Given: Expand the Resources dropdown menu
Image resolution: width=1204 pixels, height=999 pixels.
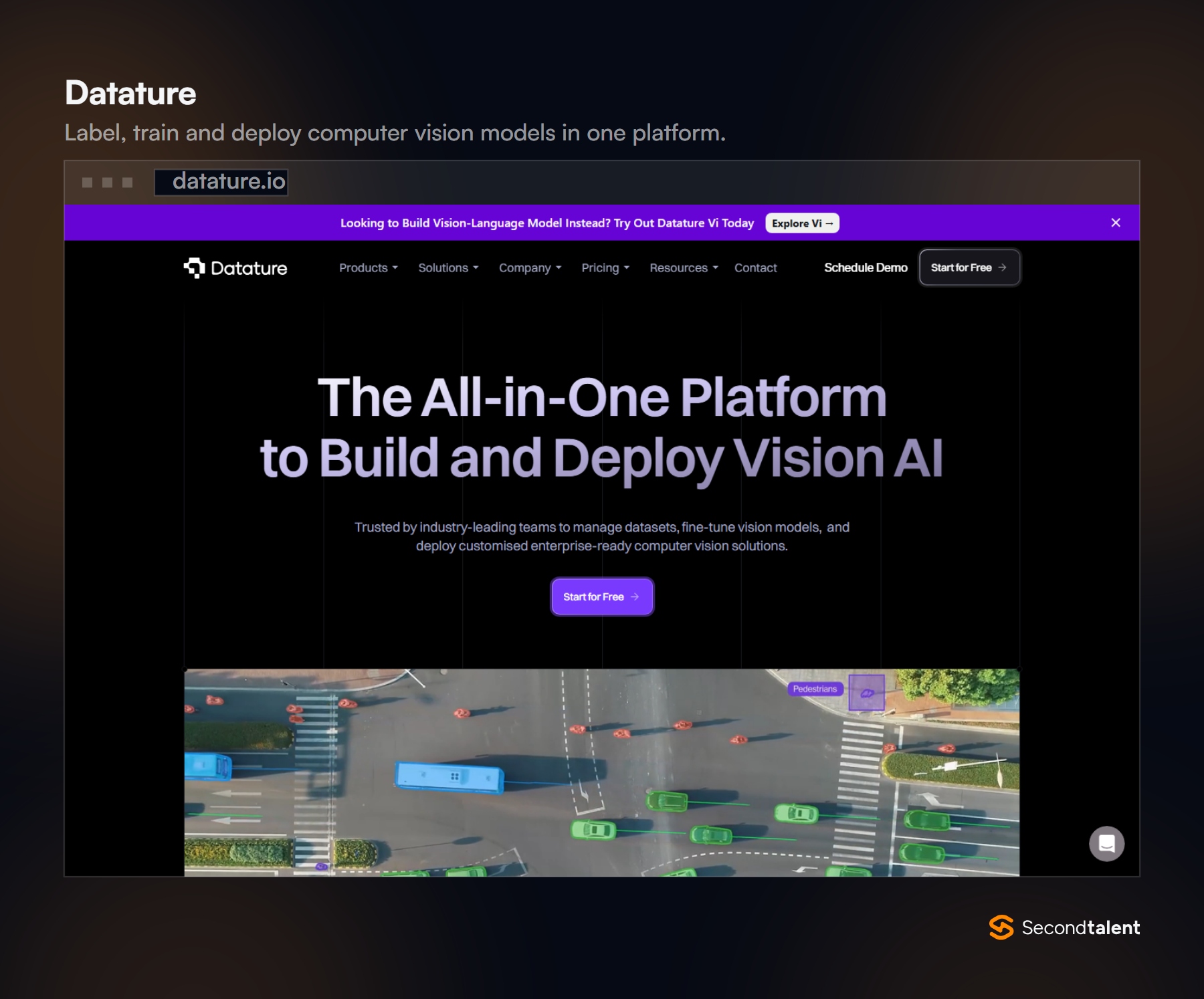Looking at the screenshot, I should [x=684, y=268].
